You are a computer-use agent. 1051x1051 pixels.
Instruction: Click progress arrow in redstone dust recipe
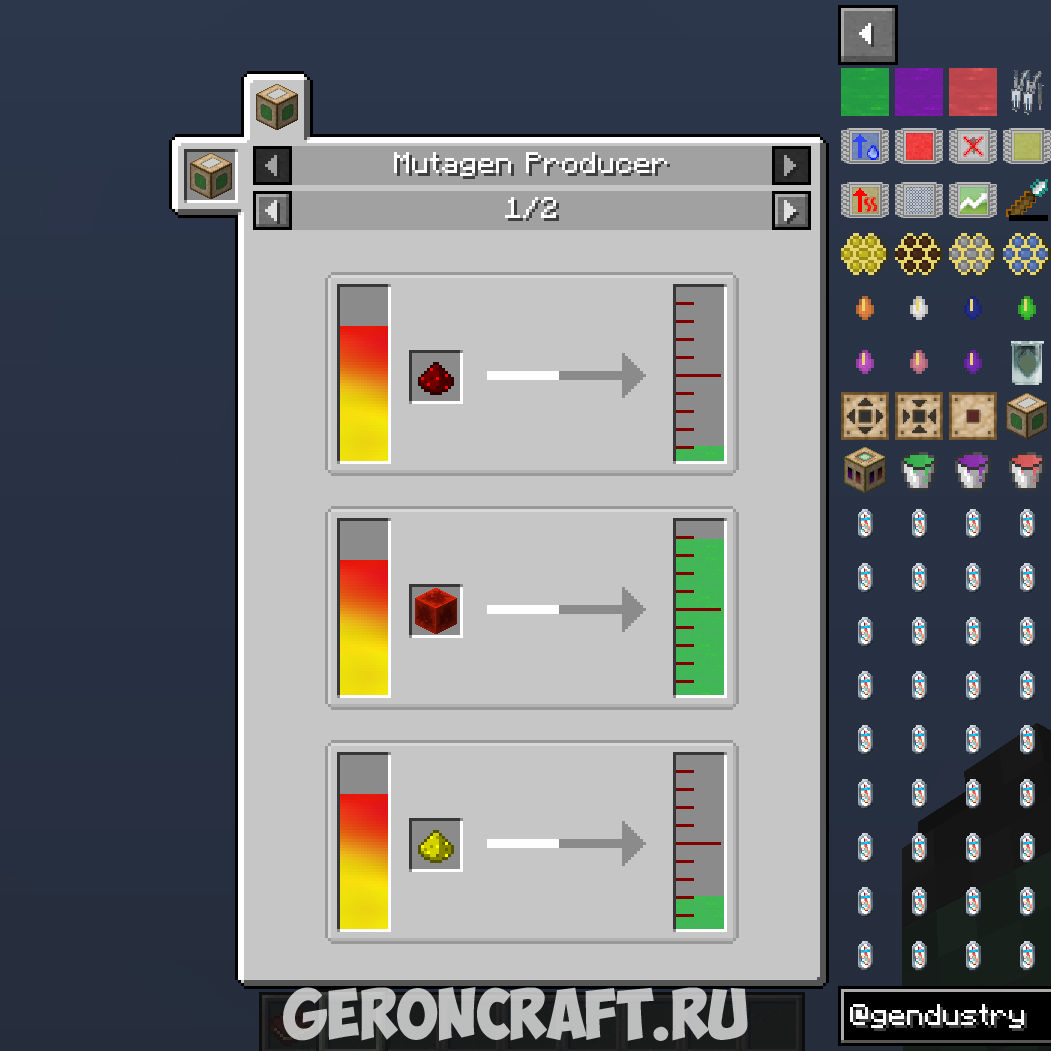(x=566, y=375)
